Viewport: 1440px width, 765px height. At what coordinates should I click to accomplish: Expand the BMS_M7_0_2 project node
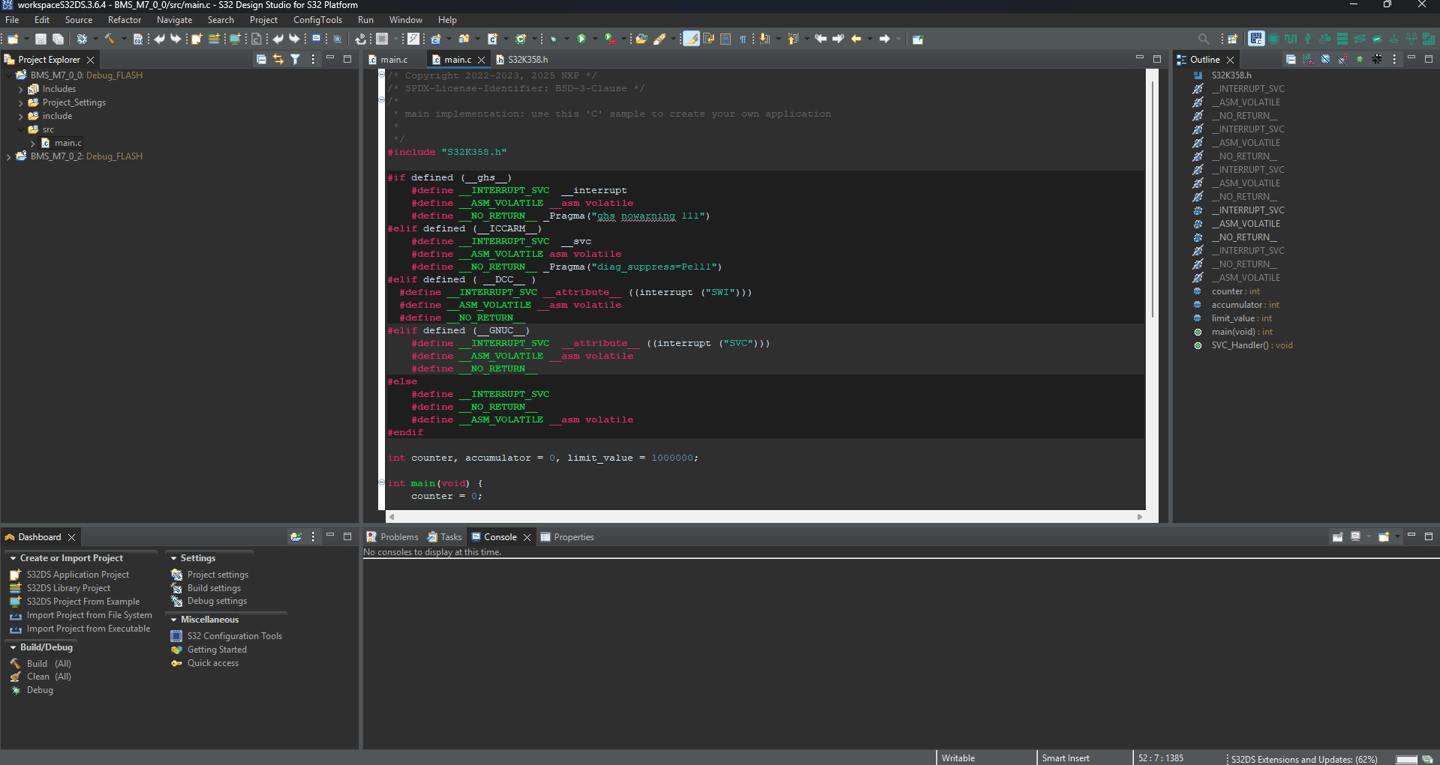pos(9,157)
